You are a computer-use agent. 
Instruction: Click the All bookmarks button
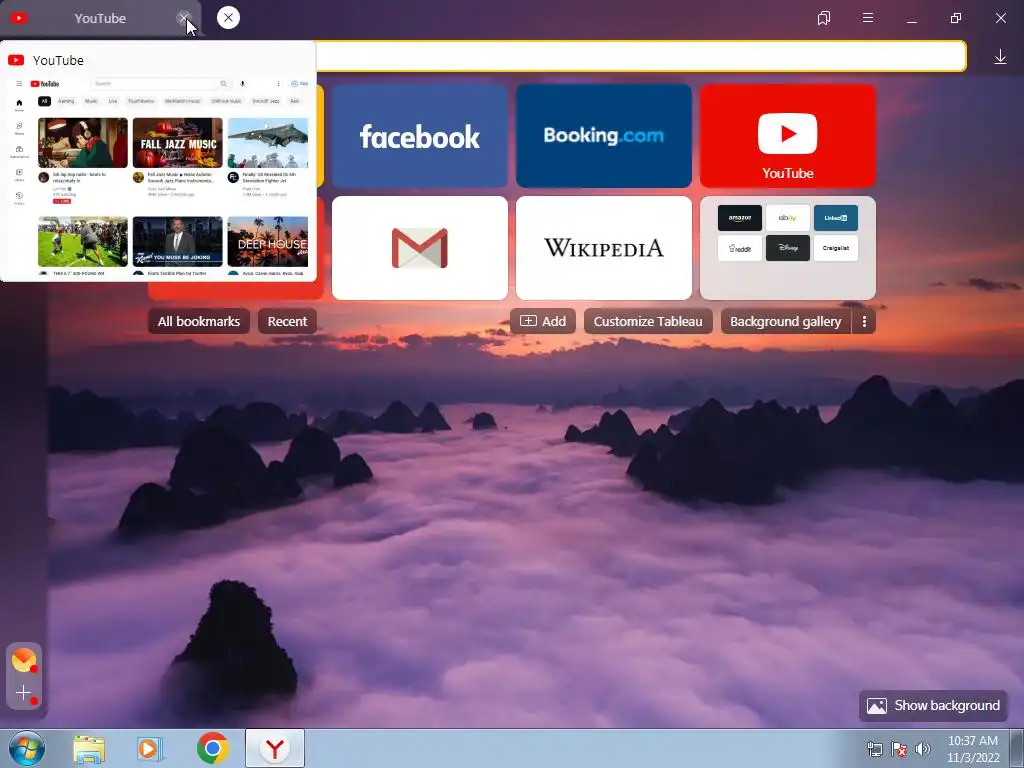[199, 321]
